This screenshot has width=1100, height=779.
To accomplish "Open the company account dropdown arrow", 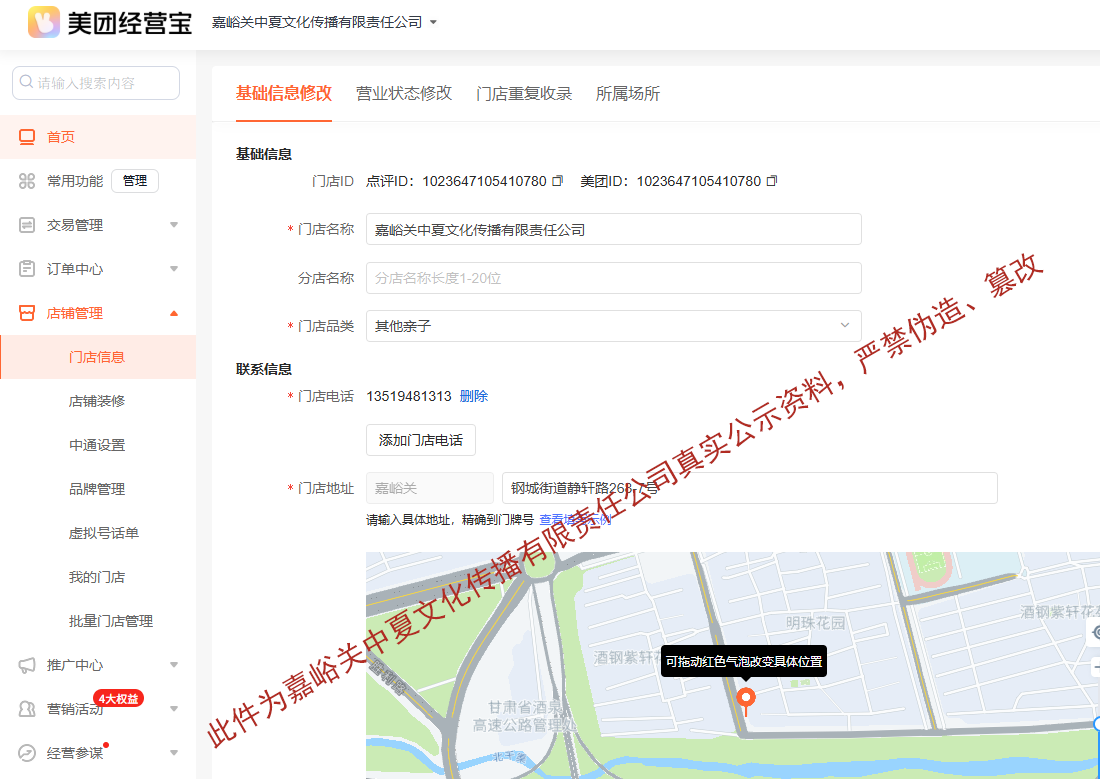I will [x=434, y=22].
